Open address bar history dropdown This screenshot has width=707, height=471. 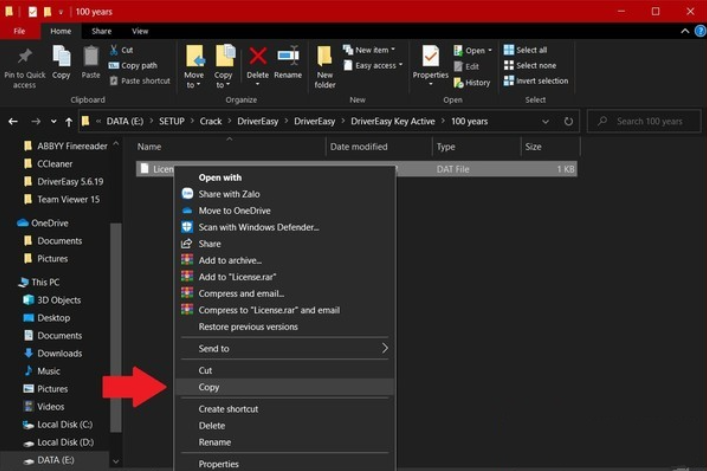pyautogui.click(x=545, y=121)
